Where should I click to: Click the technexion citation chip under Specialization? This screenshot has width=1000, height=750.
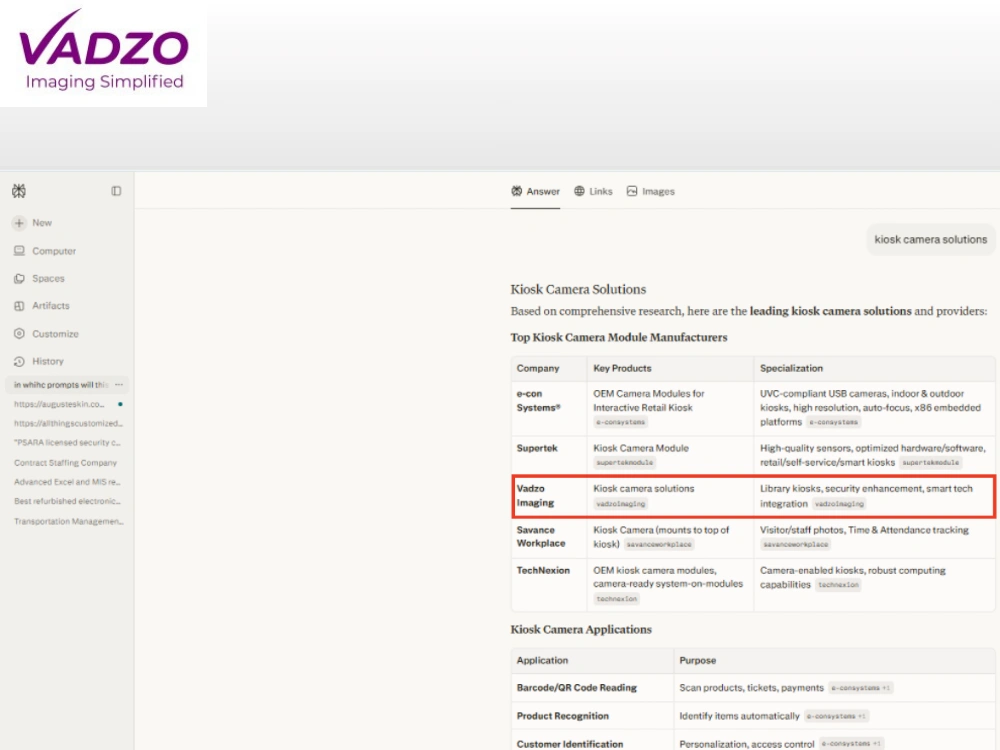pos(838,585)
